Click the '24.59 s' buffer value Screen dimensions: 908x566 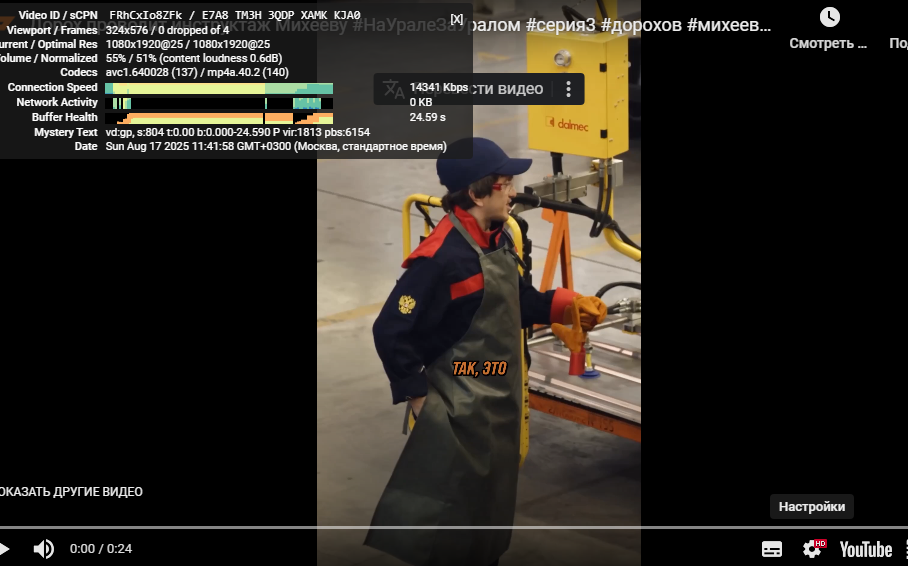click(x=427, y=117)
